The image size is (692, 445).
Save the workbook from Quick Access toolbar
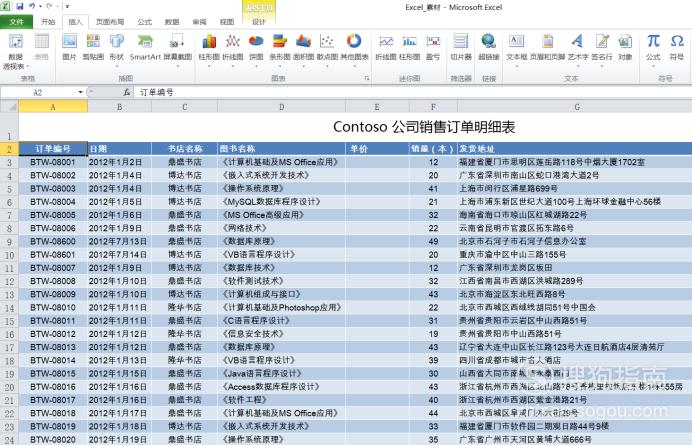20,7
